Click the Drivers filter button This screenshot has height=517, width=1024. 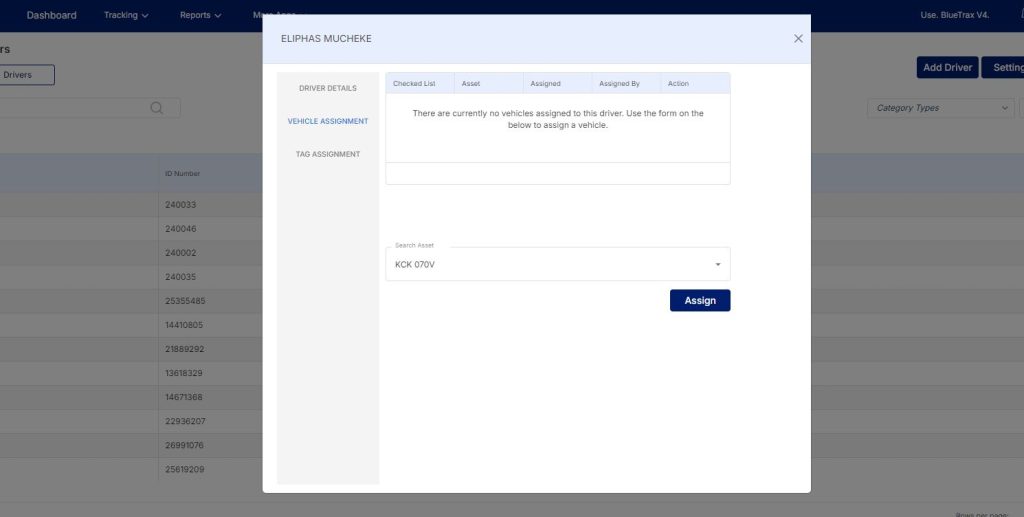pos(26,75)
